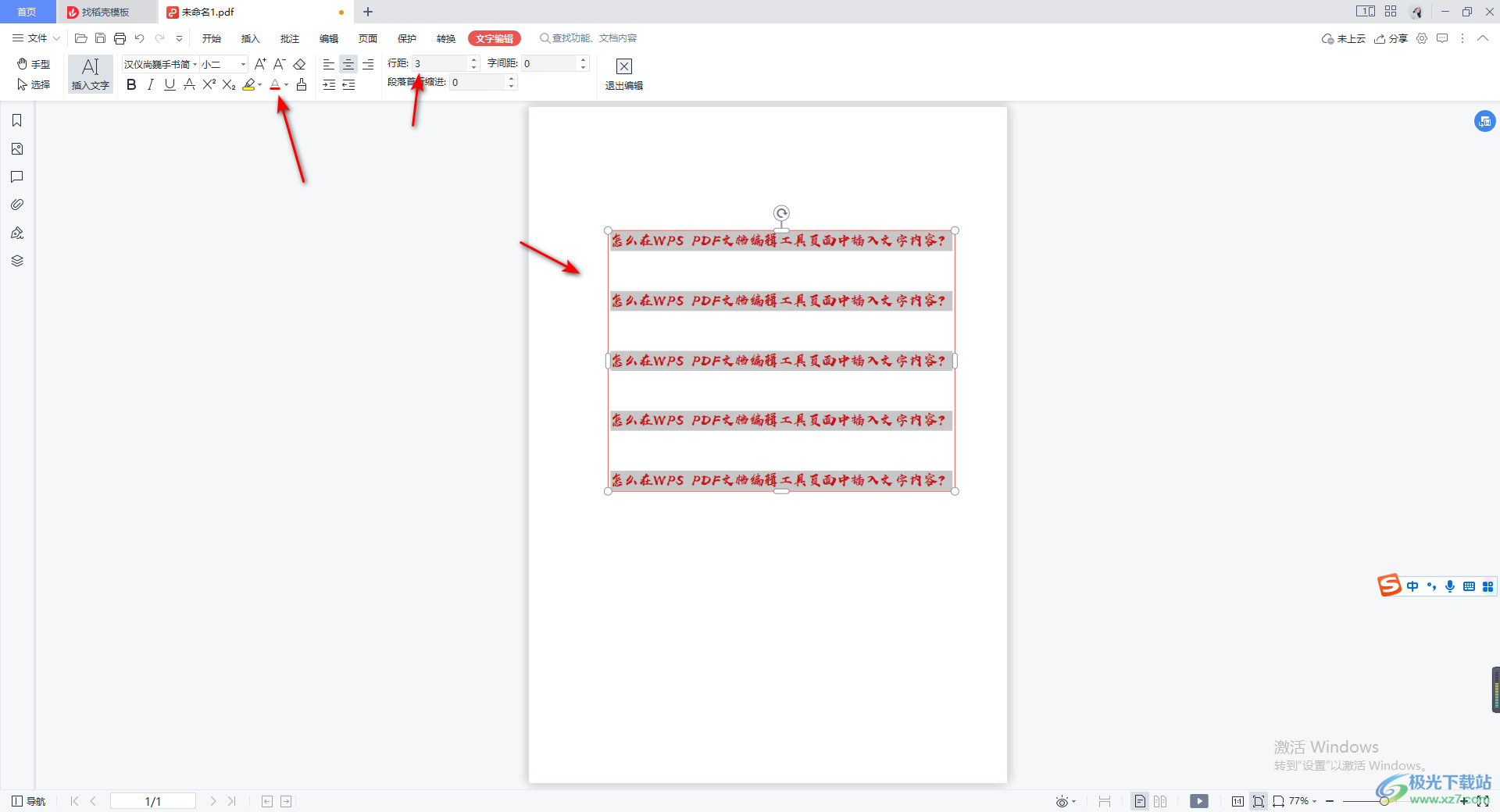Open the comments panel in sidebar
This screenshot has width=1500, height=812.
[17, 176]
